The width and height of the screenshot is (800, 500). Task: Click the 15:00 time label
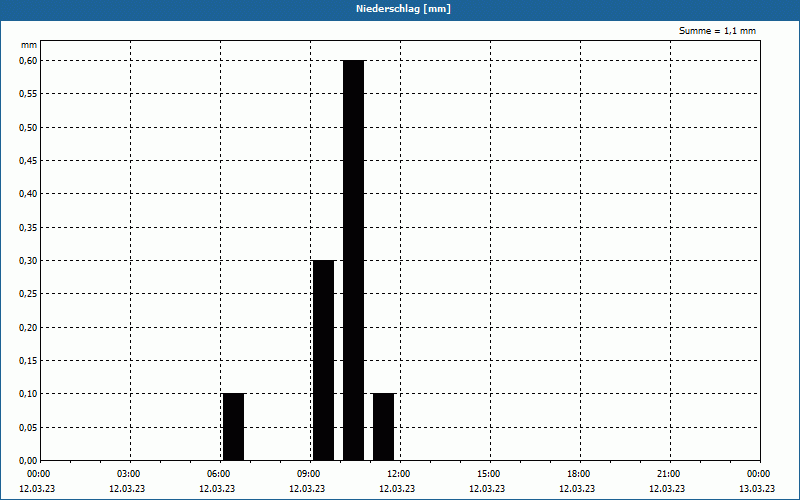[x=489, y=474]
